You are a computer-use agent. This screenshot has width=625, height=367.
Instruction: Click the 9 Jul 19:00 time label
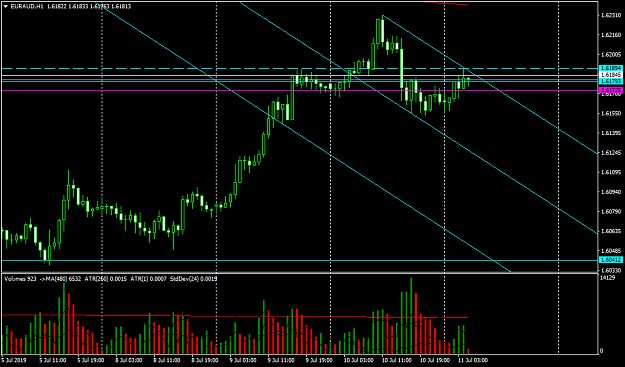[x=318, y=360]
